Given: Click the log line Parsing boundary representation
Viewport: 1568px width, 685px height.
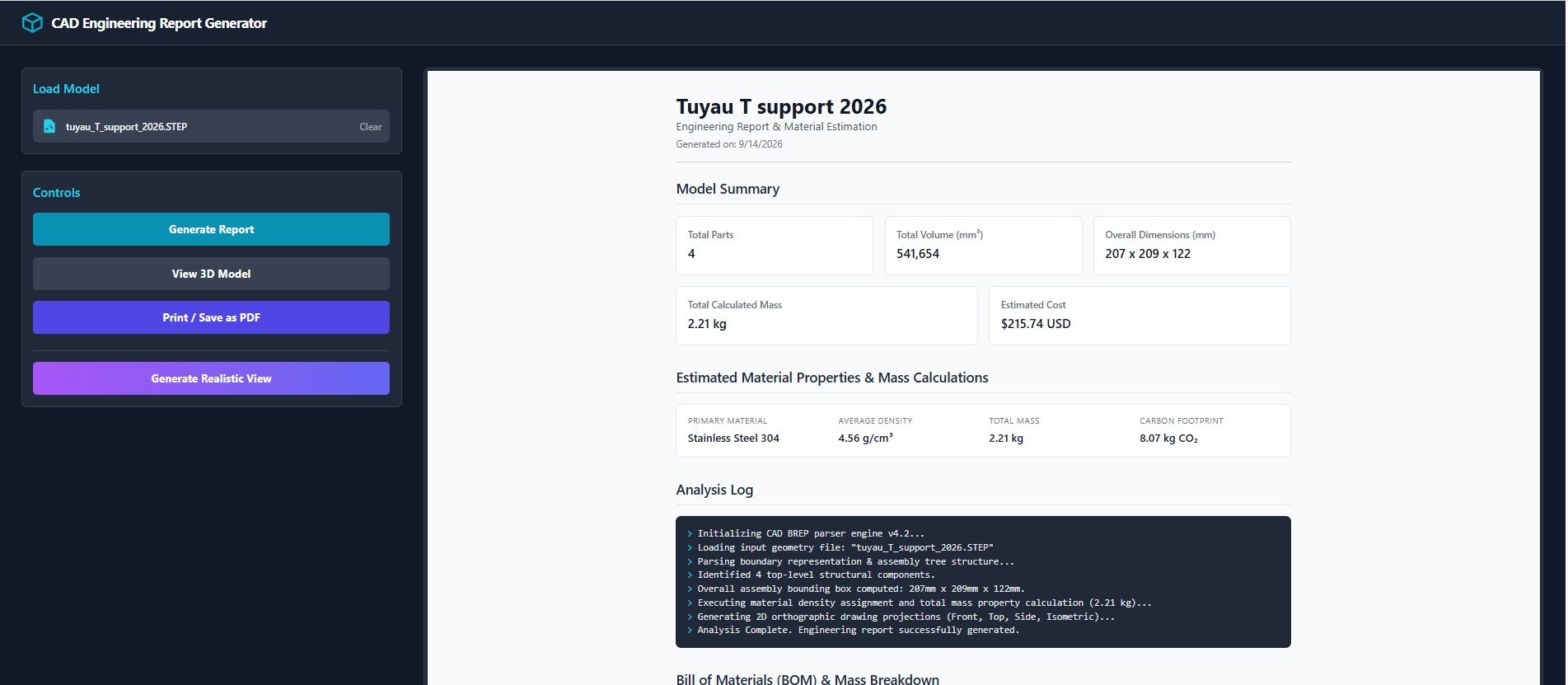Looking at the screenshot, I should click(x=855, y=561).
